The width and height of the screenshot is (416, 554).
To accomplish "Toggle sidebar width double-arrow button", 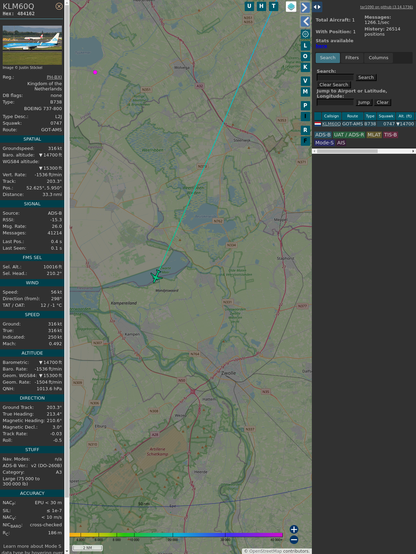I will click(x=317, y=7).
